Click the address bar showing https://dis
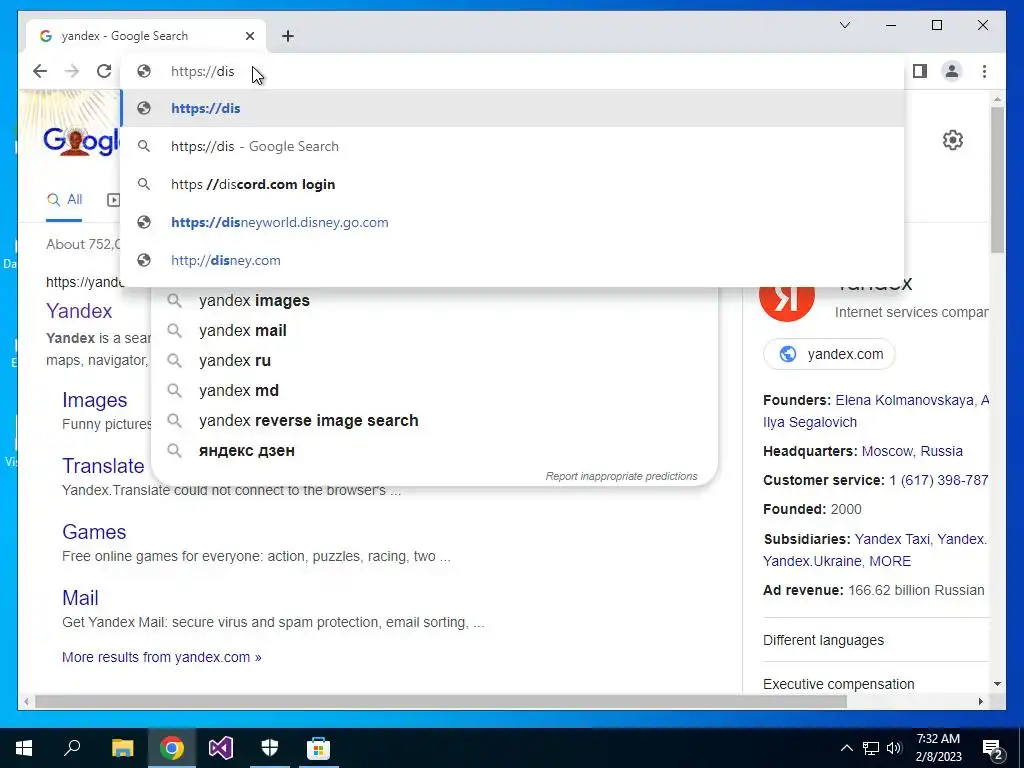The height and width of the screenshot is (768, 1024). pyautogui.click(x=513, y=71)
